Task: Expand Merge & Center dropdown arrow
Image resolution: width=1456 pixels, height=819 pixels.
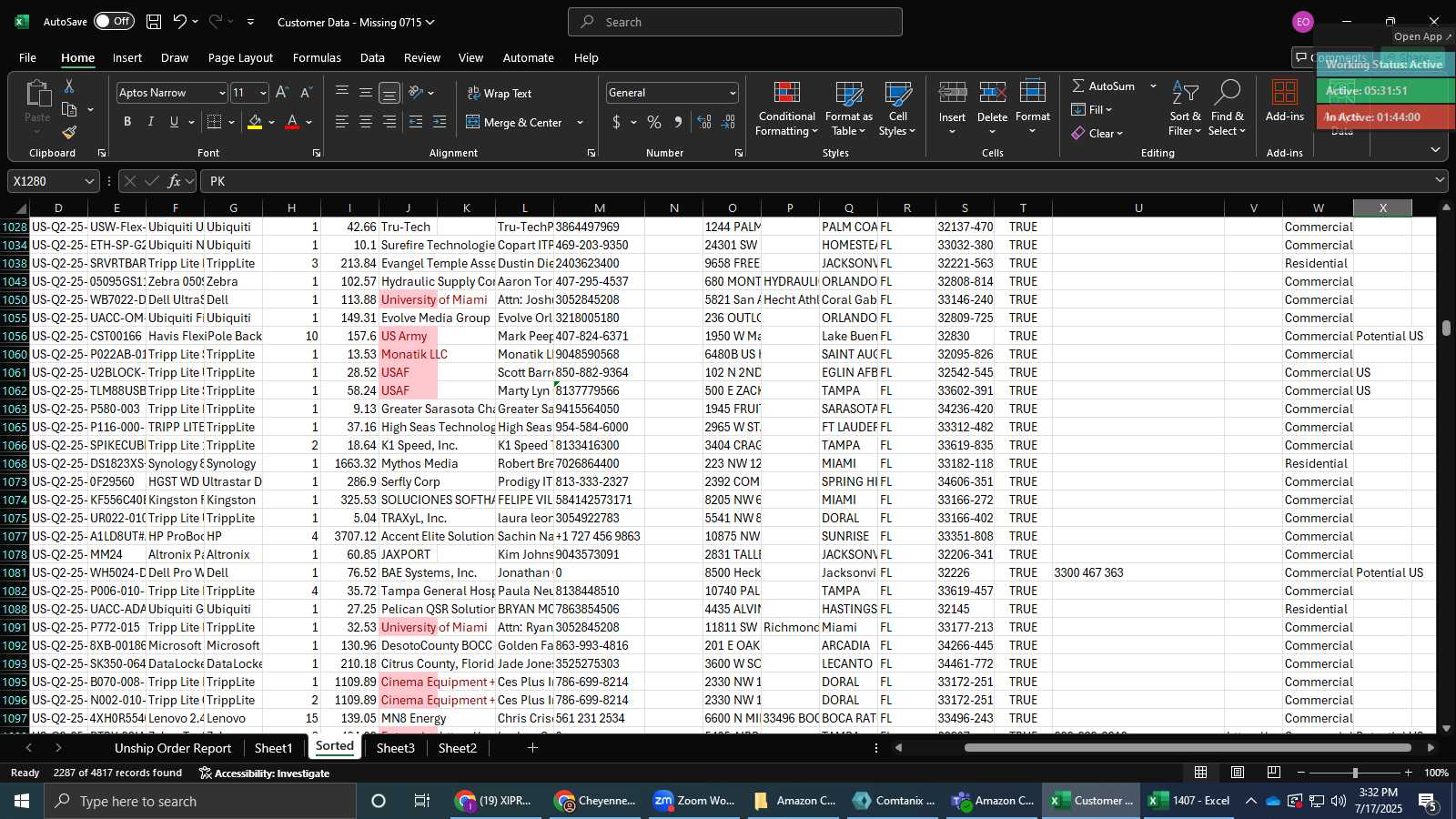Action: tap(581, 122)
